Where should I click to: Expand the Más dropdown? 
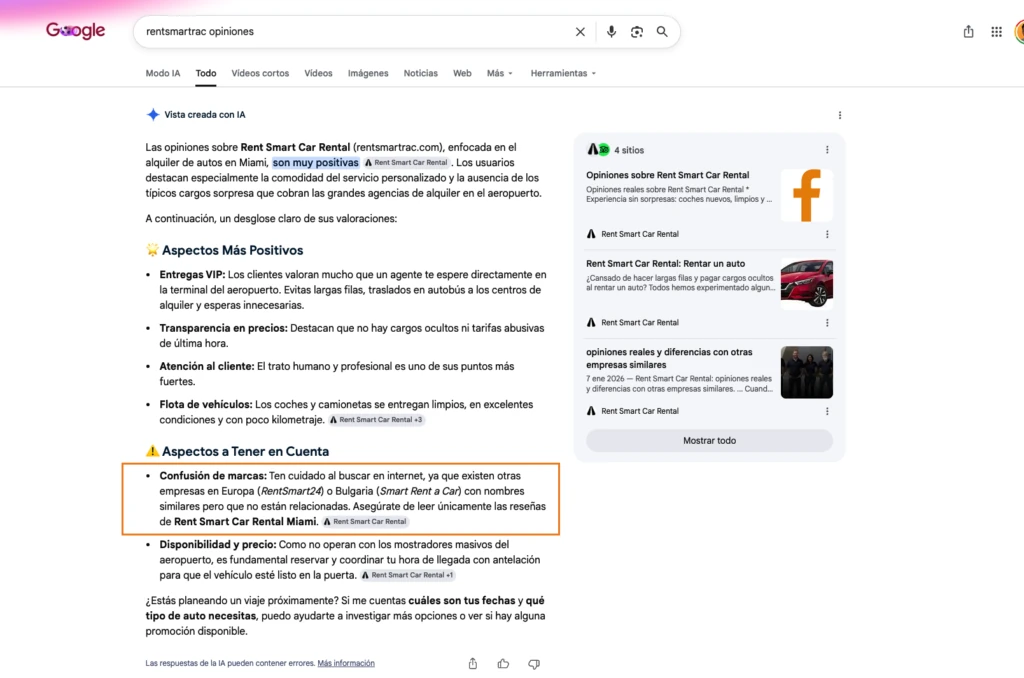pyautogui.click(x=500, y=73)
